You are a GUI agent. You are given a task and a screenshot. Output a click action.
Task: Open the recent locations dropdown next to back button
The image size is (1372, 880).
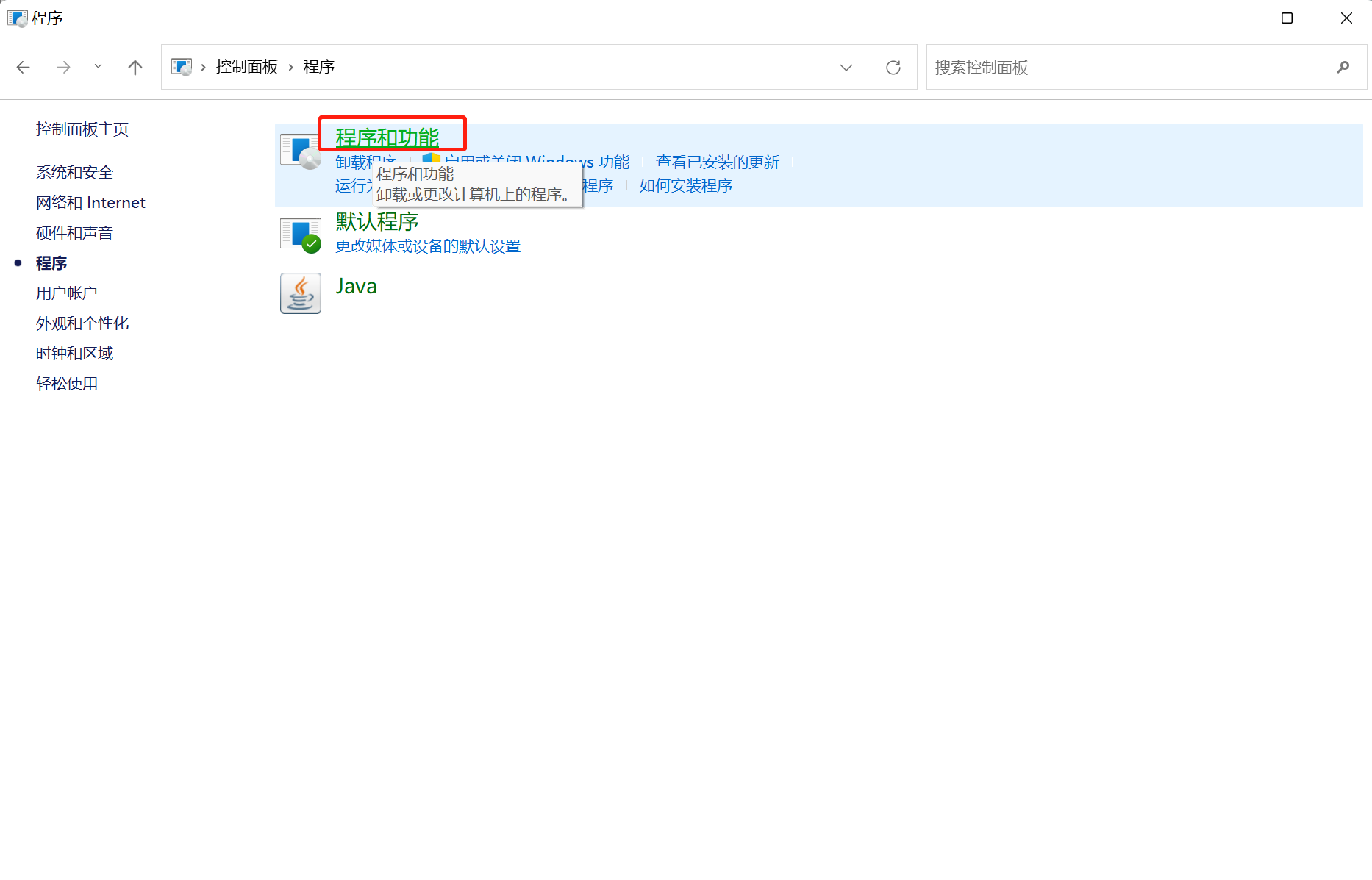click(x=98, y=67)
